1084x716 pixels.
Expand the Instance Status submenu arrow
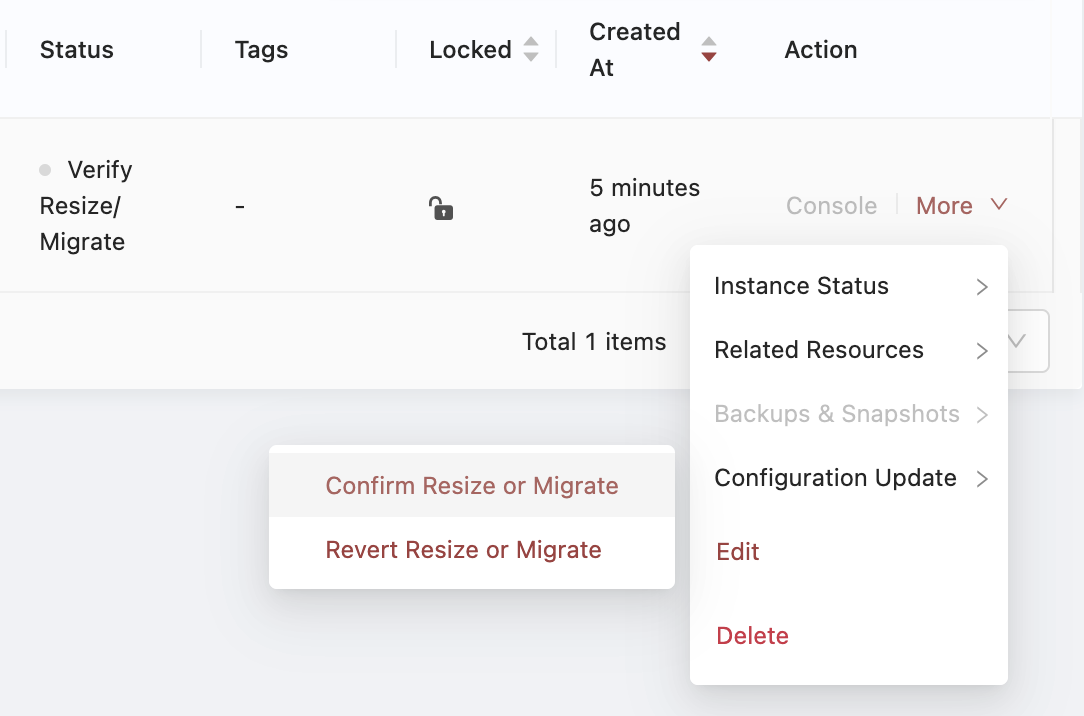pos(982,287)
